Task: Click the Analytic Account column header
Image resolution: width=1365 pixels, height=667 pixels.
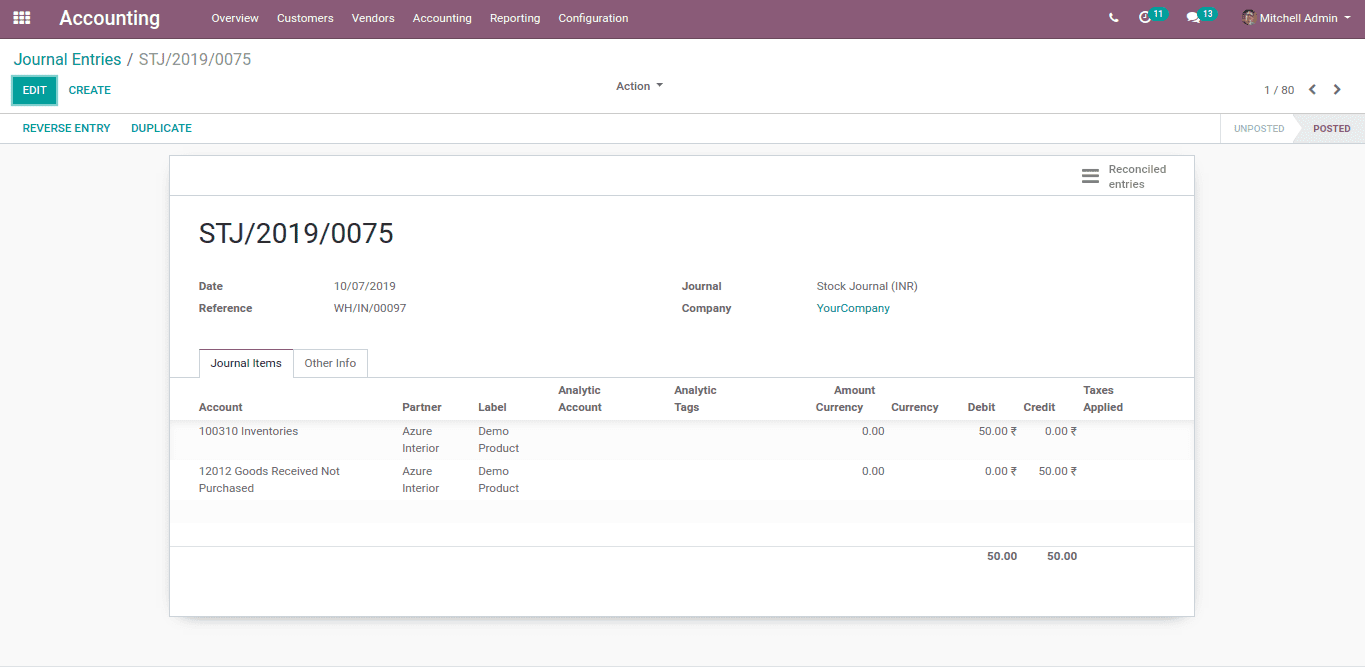Action: [580, 399]
